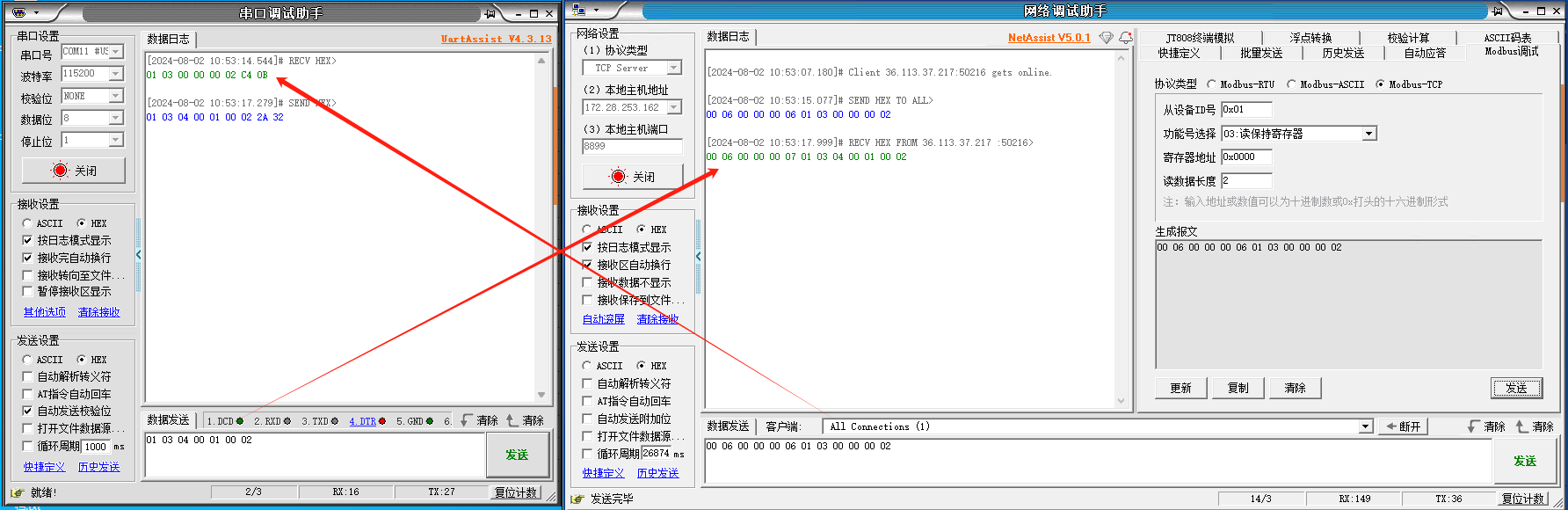This screenshot has height=510, width=1568.
Task: Open the COM port dropdown
Action: point(116,52)
